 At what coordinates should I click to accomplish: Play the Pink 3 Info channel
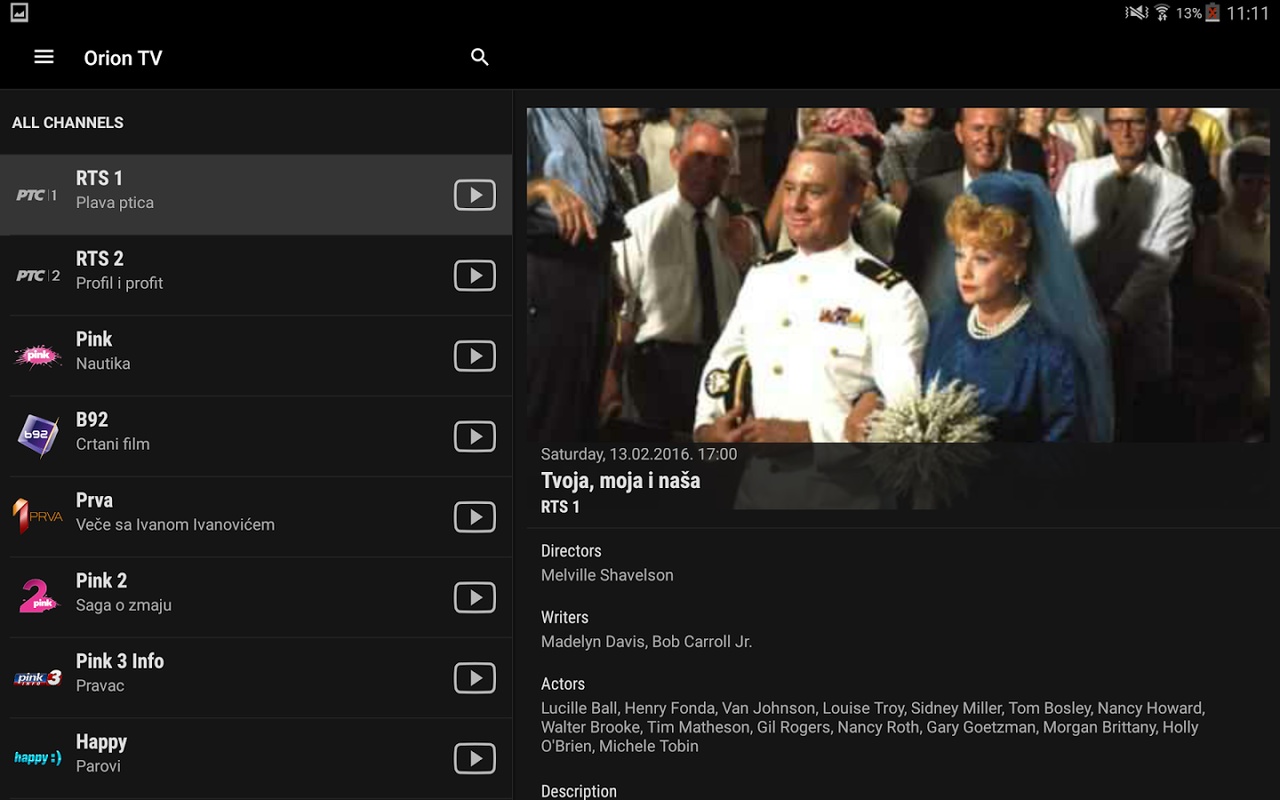pyautogui.click(x=475, y=678)
